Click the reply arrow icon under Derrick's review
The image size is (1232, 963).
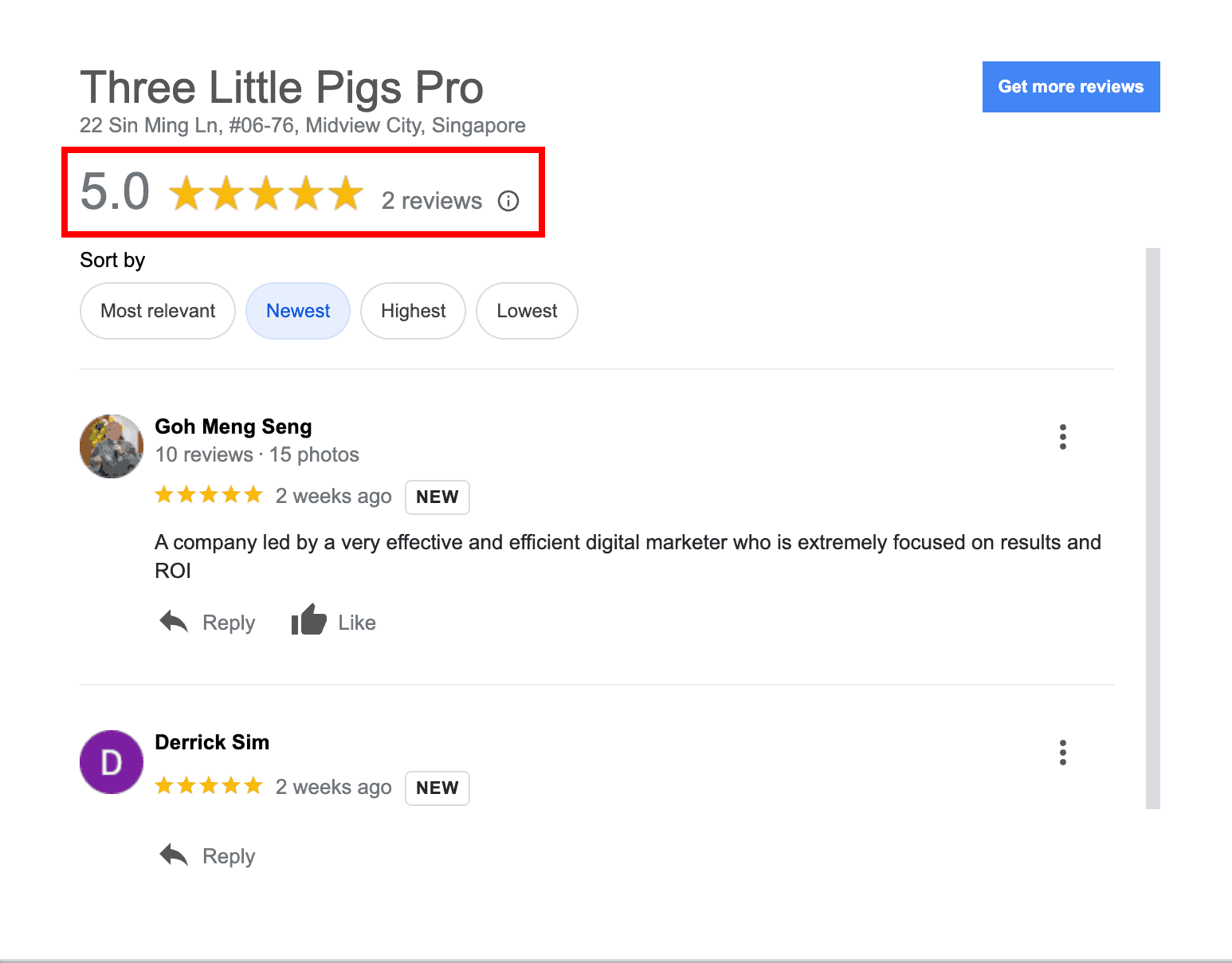pyautogui.click(x=174, y=855)
